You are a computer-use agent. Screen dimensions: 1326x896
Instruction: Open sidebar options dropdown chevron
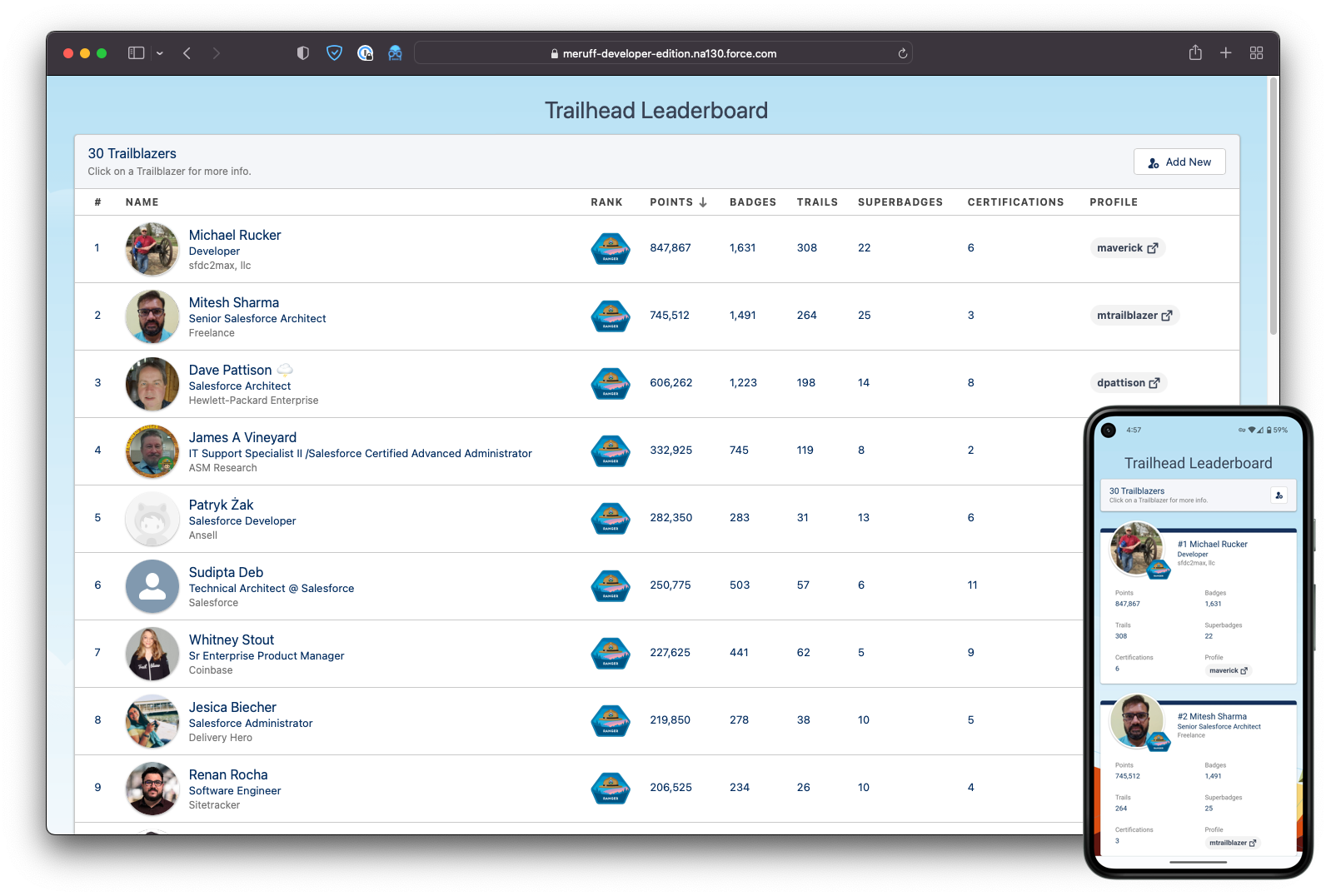[160, 53]
